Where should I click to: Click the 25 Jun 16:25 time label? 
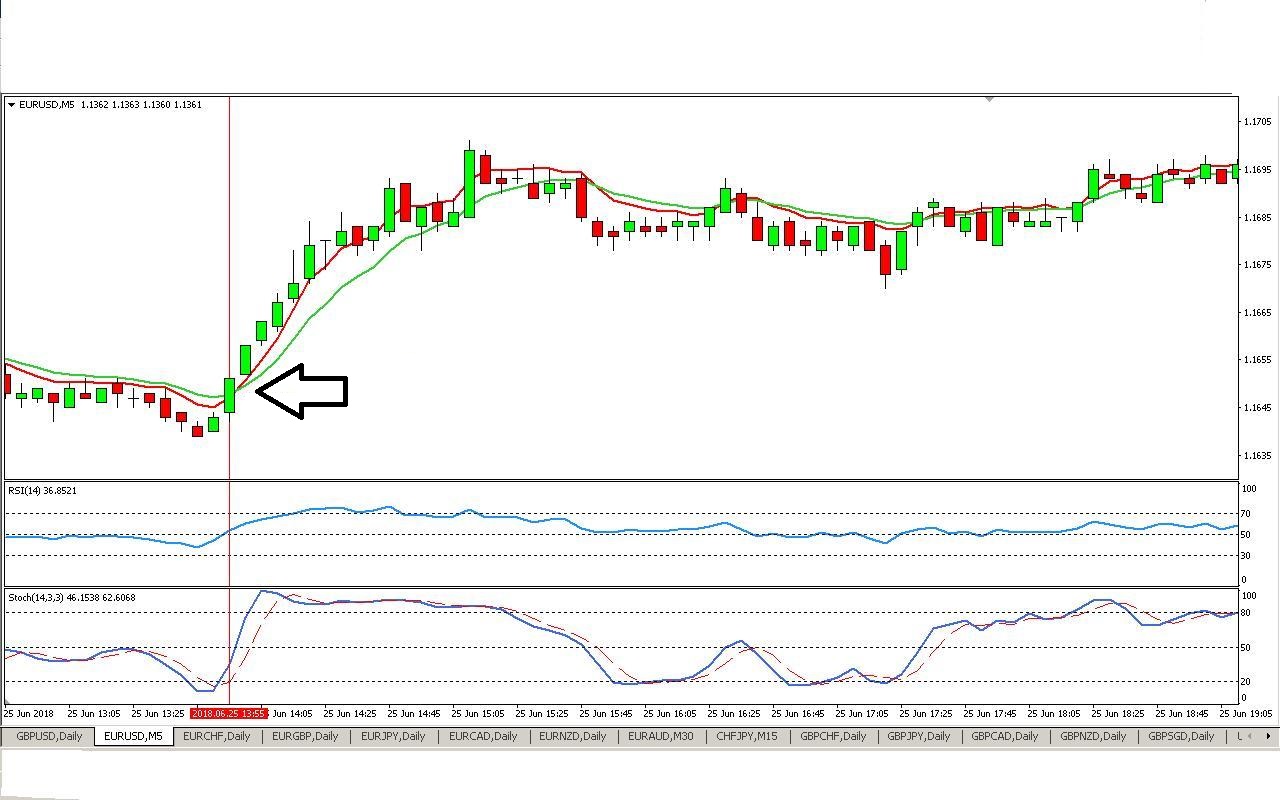point(734,713)
